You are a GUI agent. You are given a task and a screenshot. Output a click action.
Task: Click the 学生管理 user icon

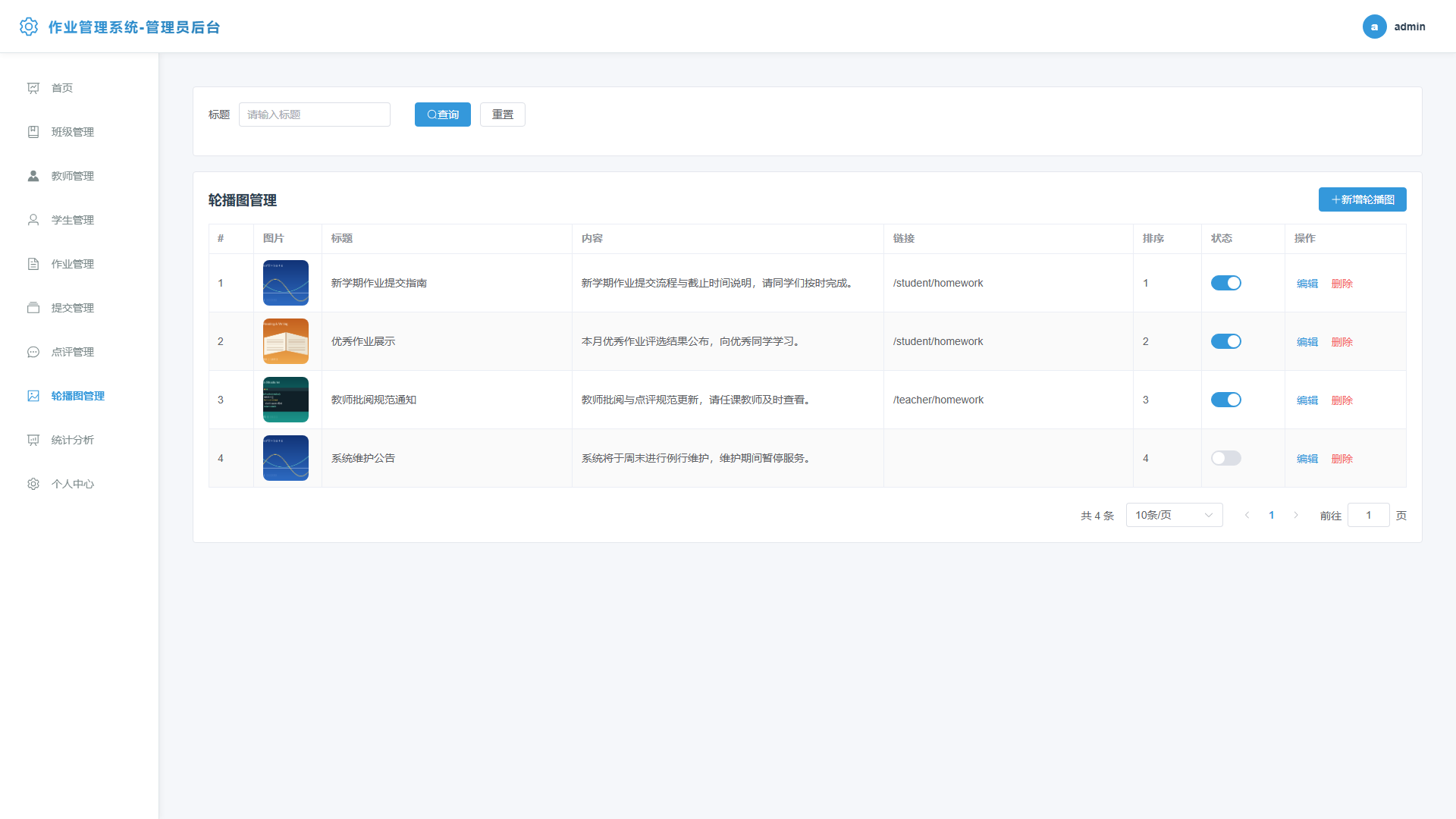33,220
